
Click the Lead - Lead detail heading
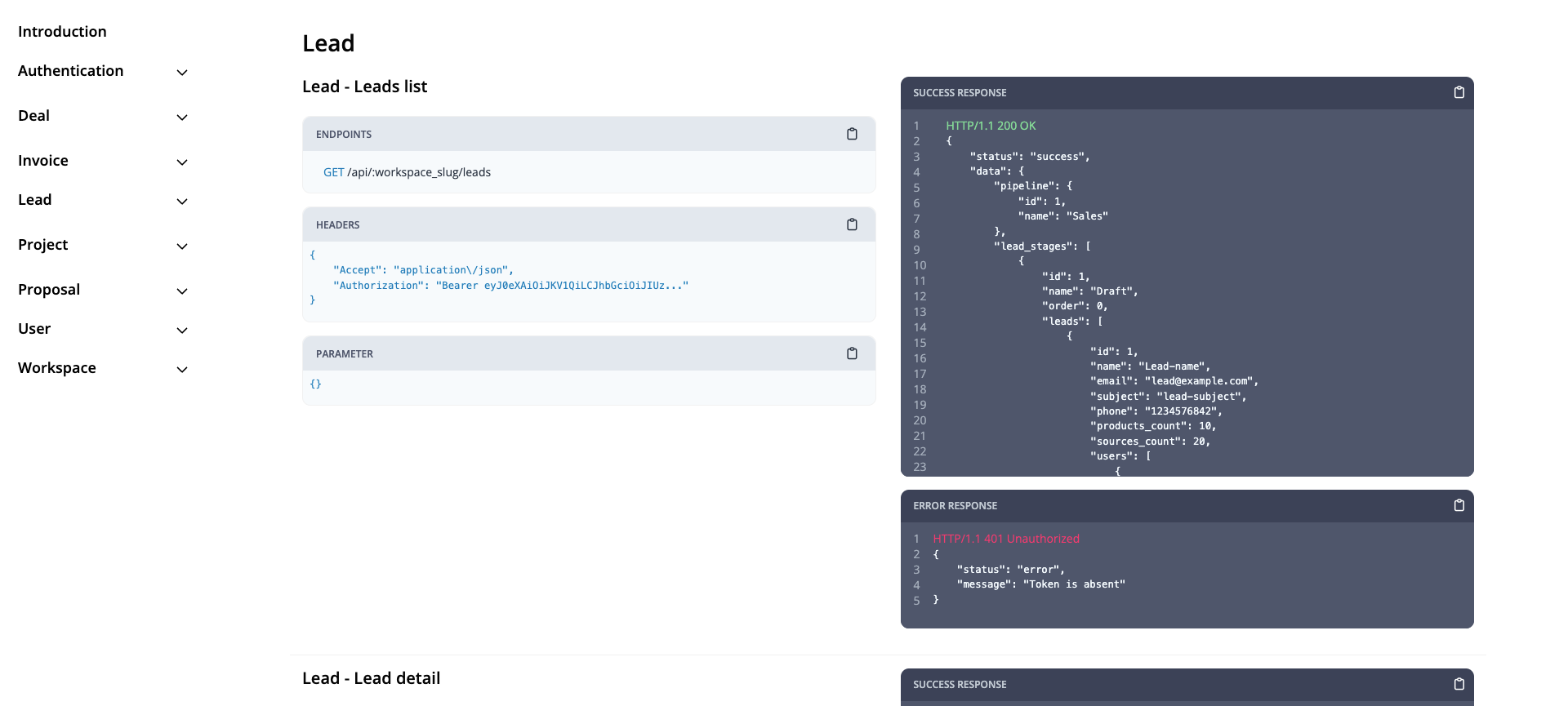[371, 678]
